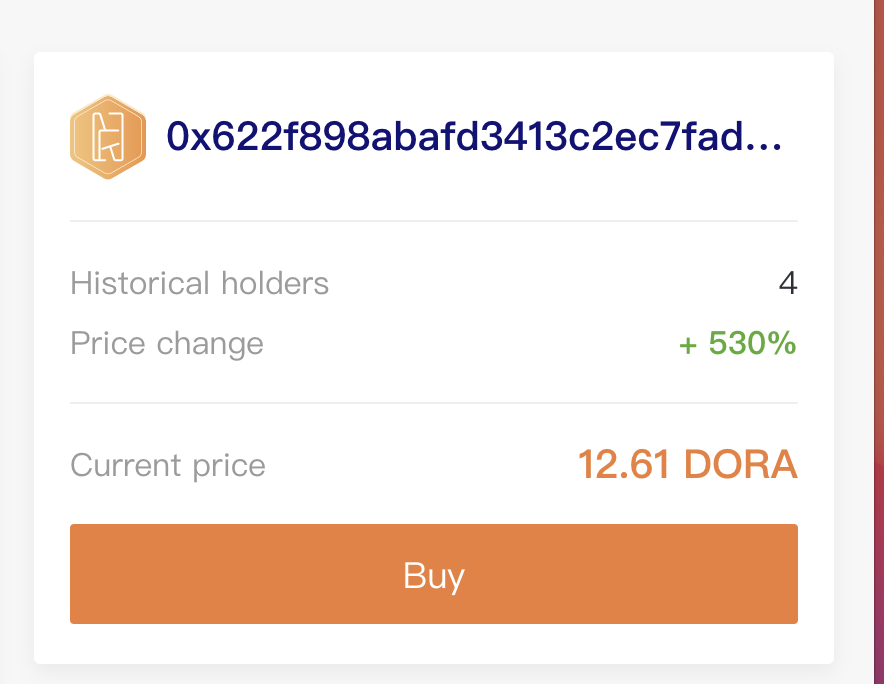Click the word holders in Historical holders
Viewport: 884px width, 684px height.
pyautogui.click(x=275, y=283)
